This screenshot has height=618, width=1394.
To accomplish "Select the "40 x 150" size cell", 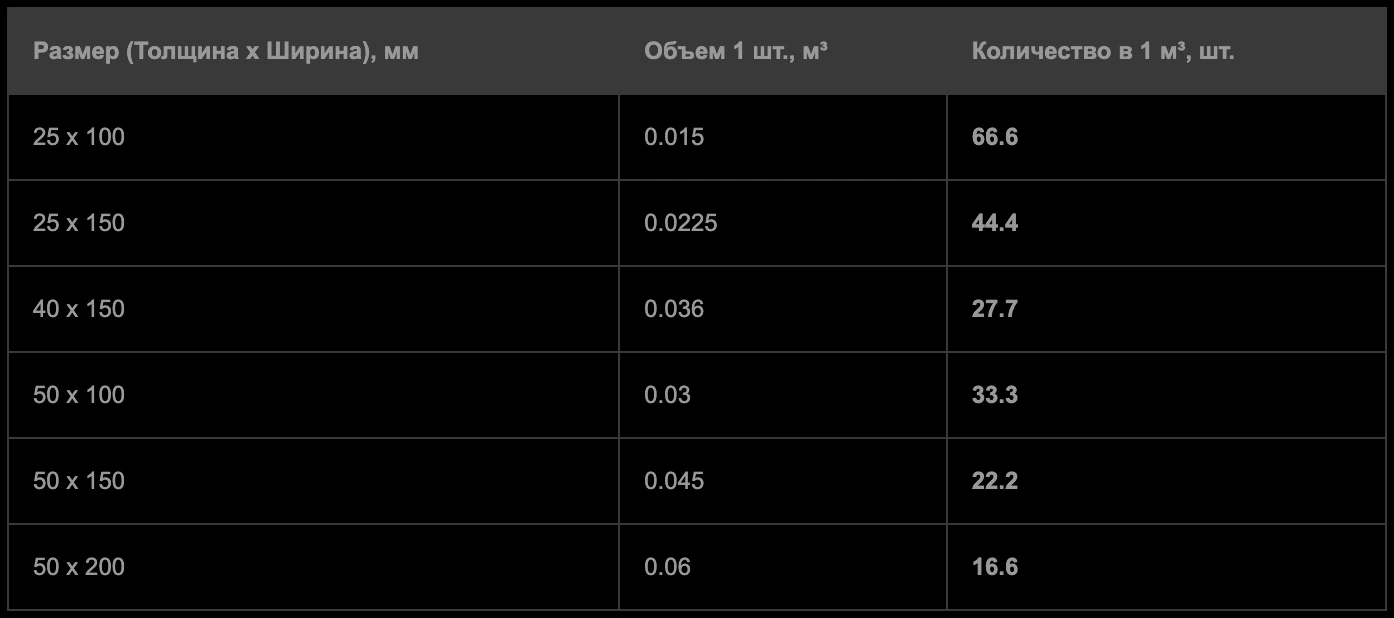I will click(79, 309).
